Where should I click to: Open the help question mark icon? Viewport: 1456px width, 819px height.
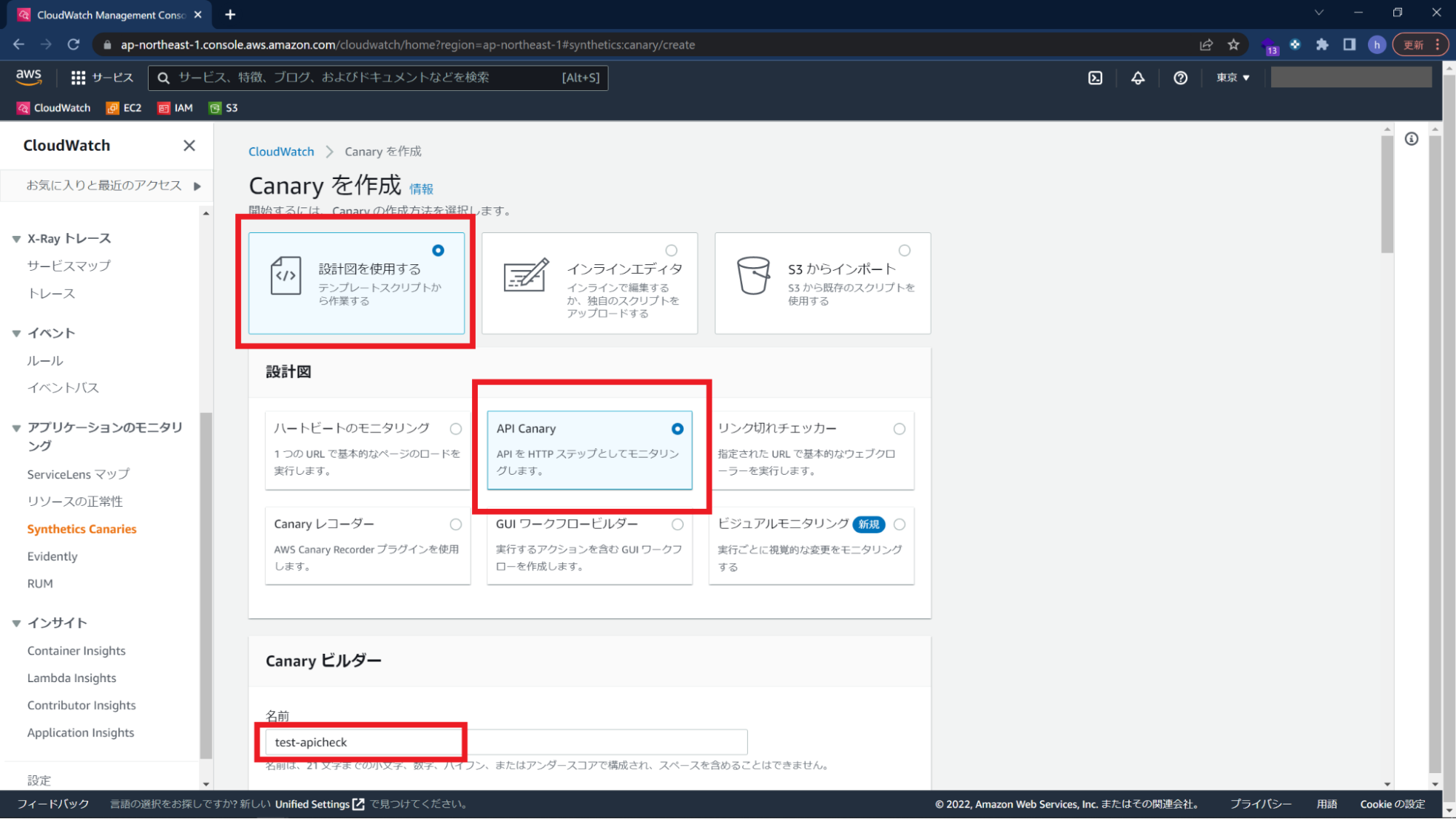1180,78
